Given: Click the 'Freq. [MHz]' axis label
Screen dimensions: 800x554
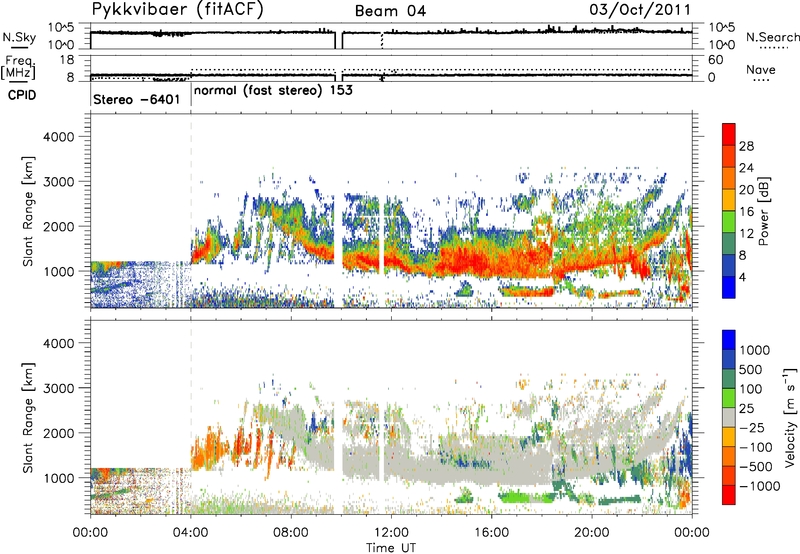Looking at the screenshot, I should tap(19, 67).
